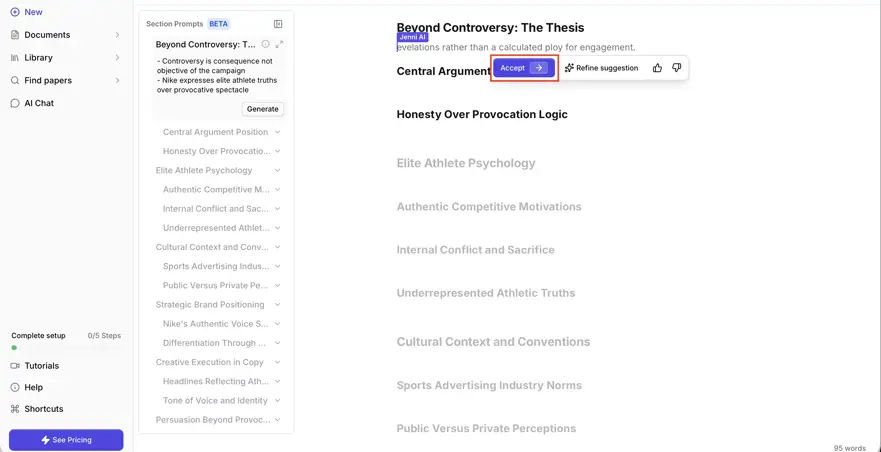Give thumbs down to the suggestion
881x452 pixels.
tap(676, 68)
